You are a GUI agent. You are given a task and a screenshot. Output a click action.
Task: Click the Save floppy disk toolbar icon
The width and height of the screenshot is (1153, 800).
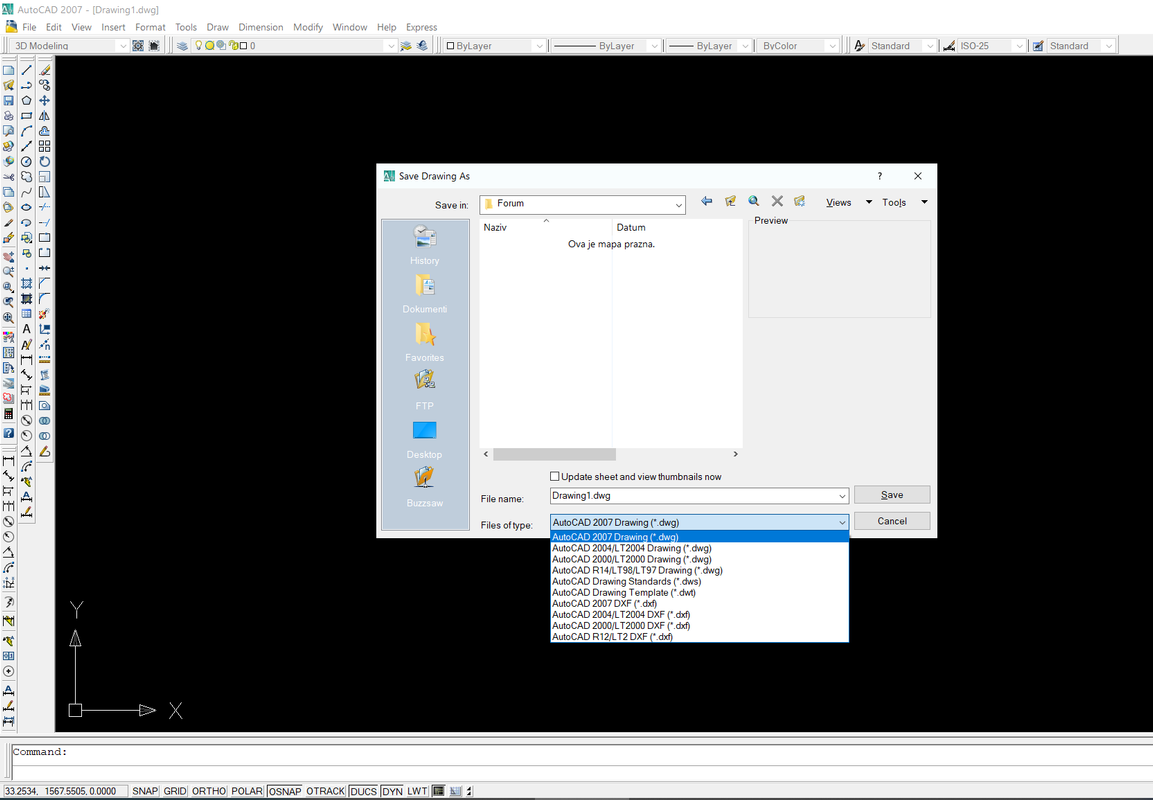click(x=8, y=100)
